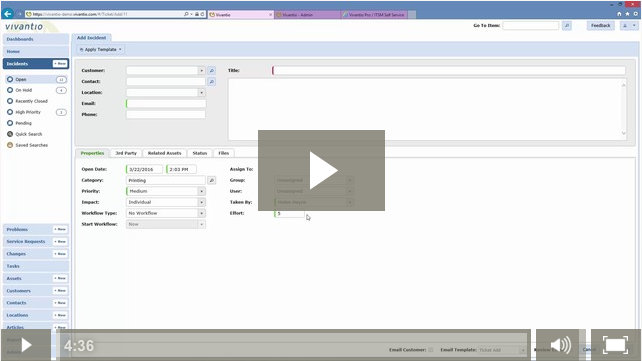Click the Customer lookup magnifier icon
This screenshot has width=642, height=361.
(212, 70)
